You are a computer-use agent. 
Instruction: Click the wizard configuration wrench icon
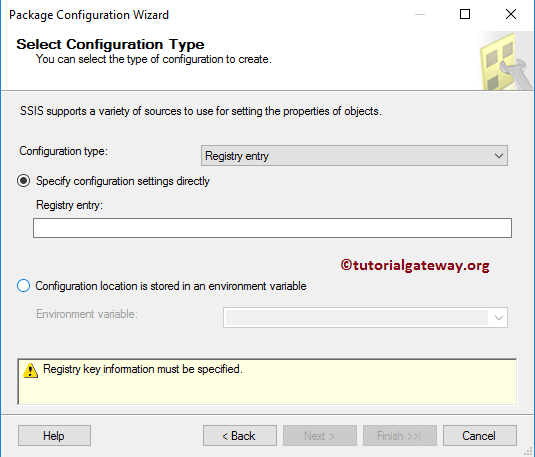coord(506,61)
